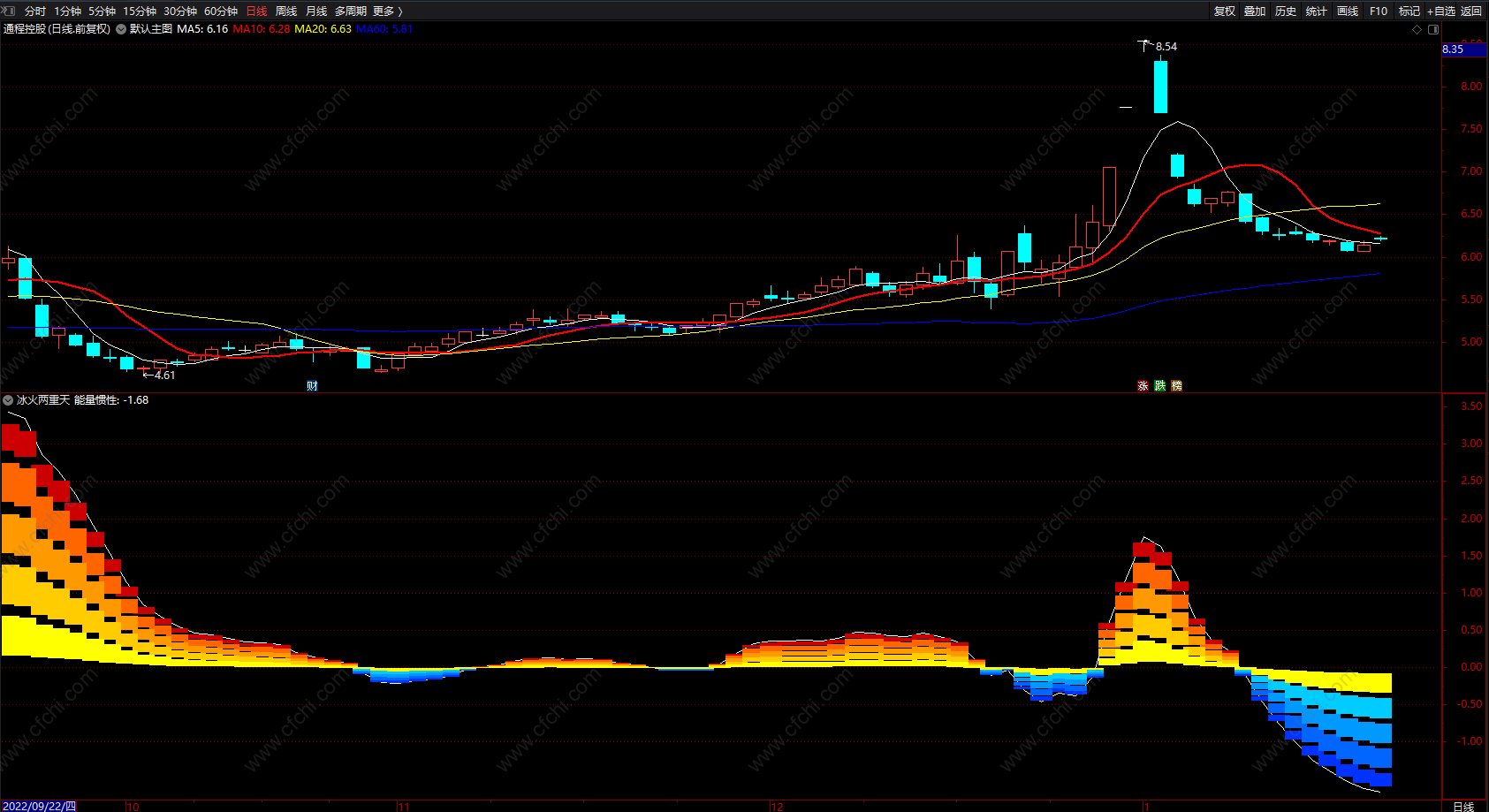Click the MA60: 5.81 value
This screenshot has width=1489, height=812.
[384, 29]
